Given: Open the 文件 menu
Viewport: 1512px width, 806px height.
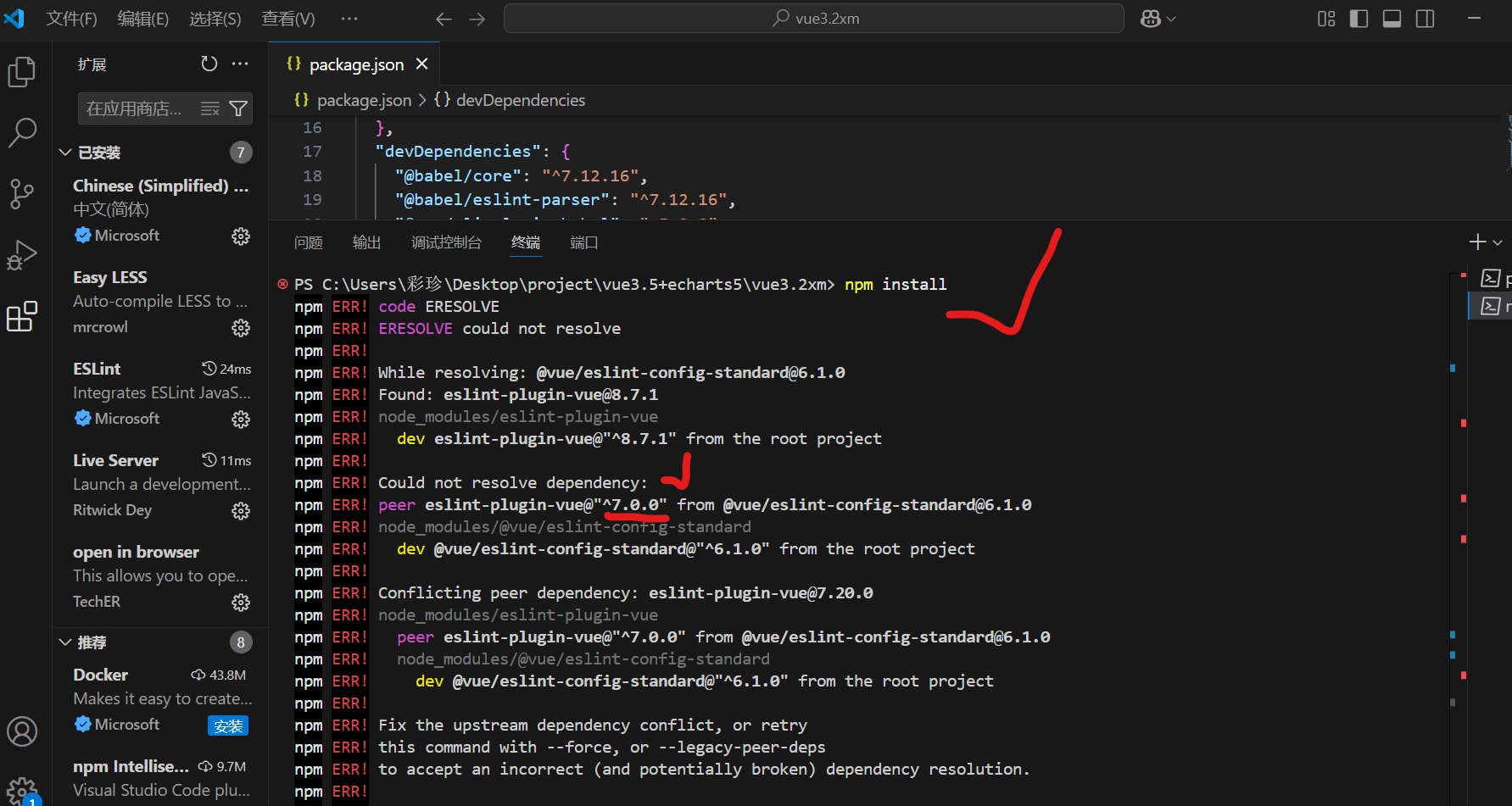Looking at the screenshot, I should point(70,18).
